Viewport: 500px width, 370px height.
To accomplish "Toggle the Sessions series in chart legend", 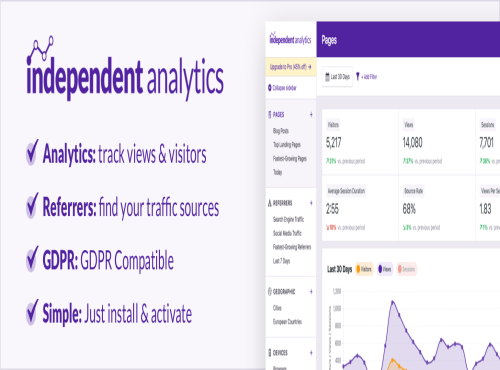I will [x=407, y=269].
